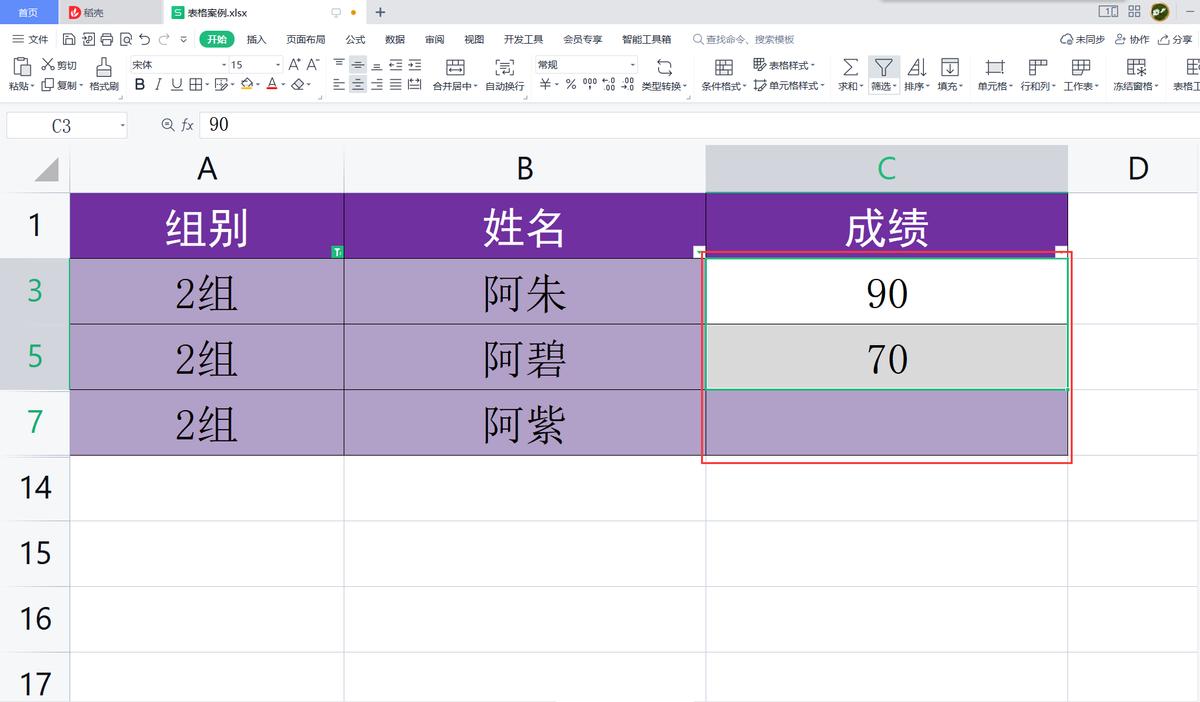Viewport: 1200px width, 702px height.
Task: Toggle italic formatting
Action: (x=157, y=84)
